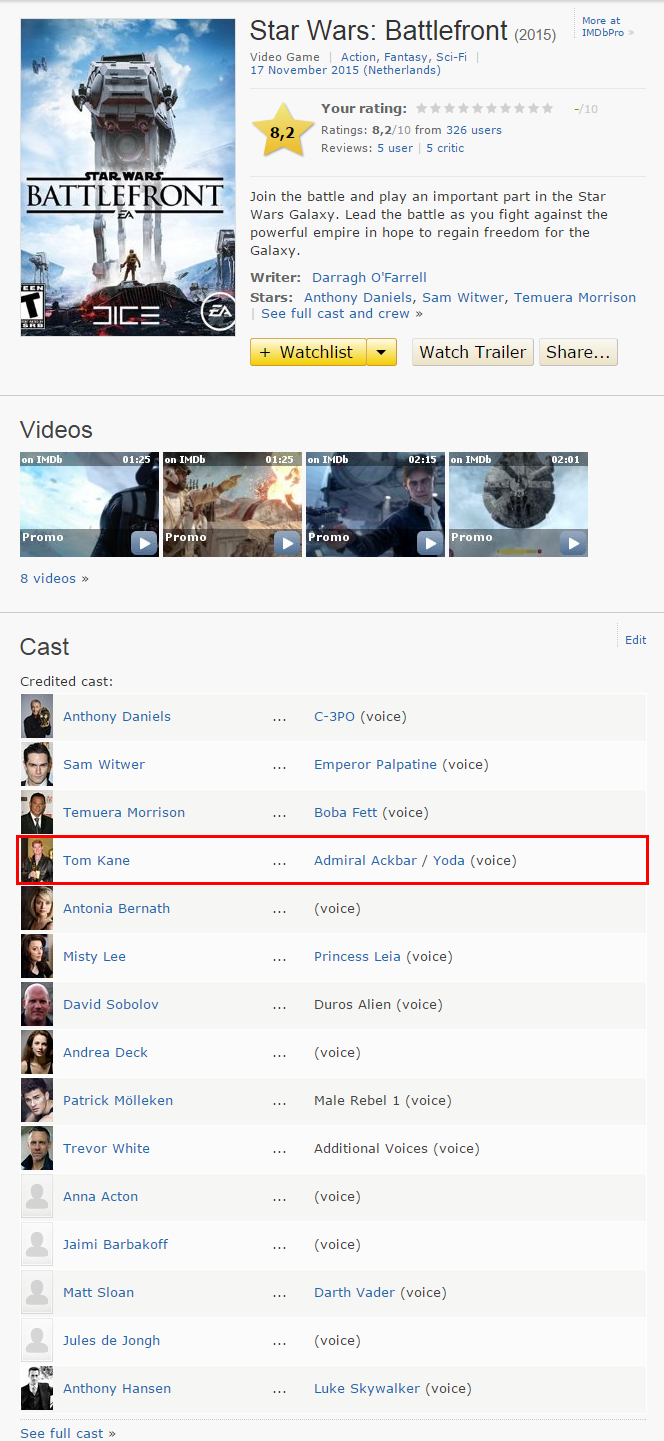
Task: Click Antonia Bernath's headshot photo
Action: point(37,908)
